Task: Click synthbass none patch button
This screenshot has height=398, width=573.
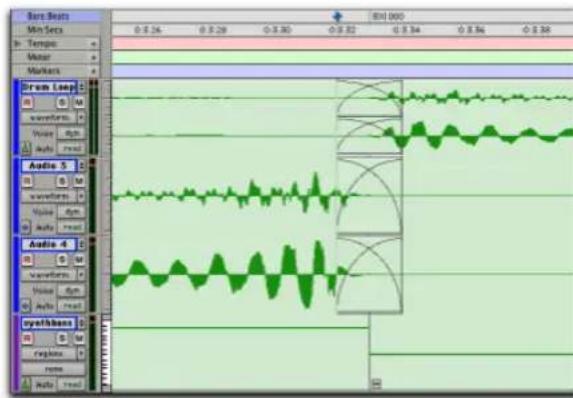Action: point(53,369)
